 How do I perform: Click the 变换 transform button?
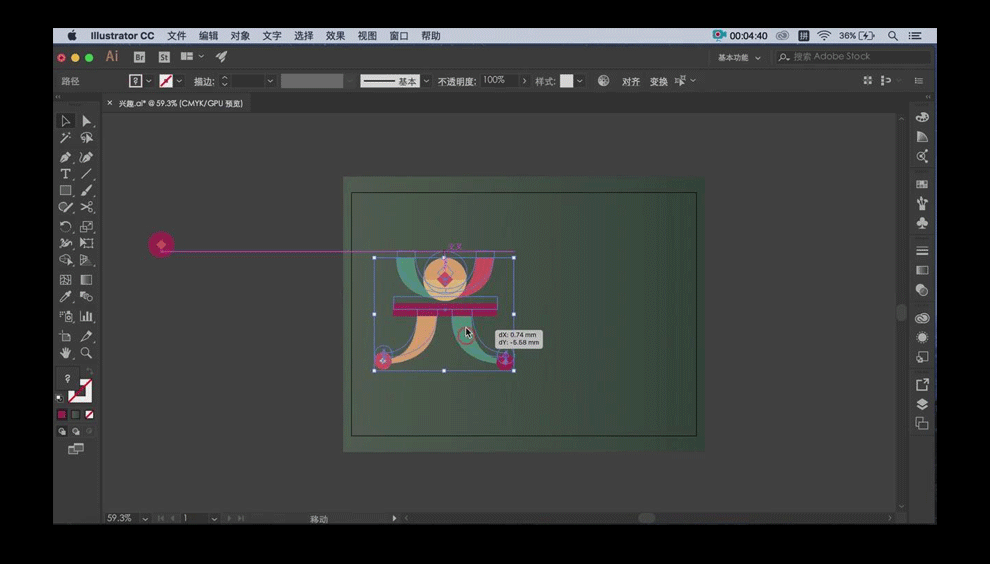659,82
